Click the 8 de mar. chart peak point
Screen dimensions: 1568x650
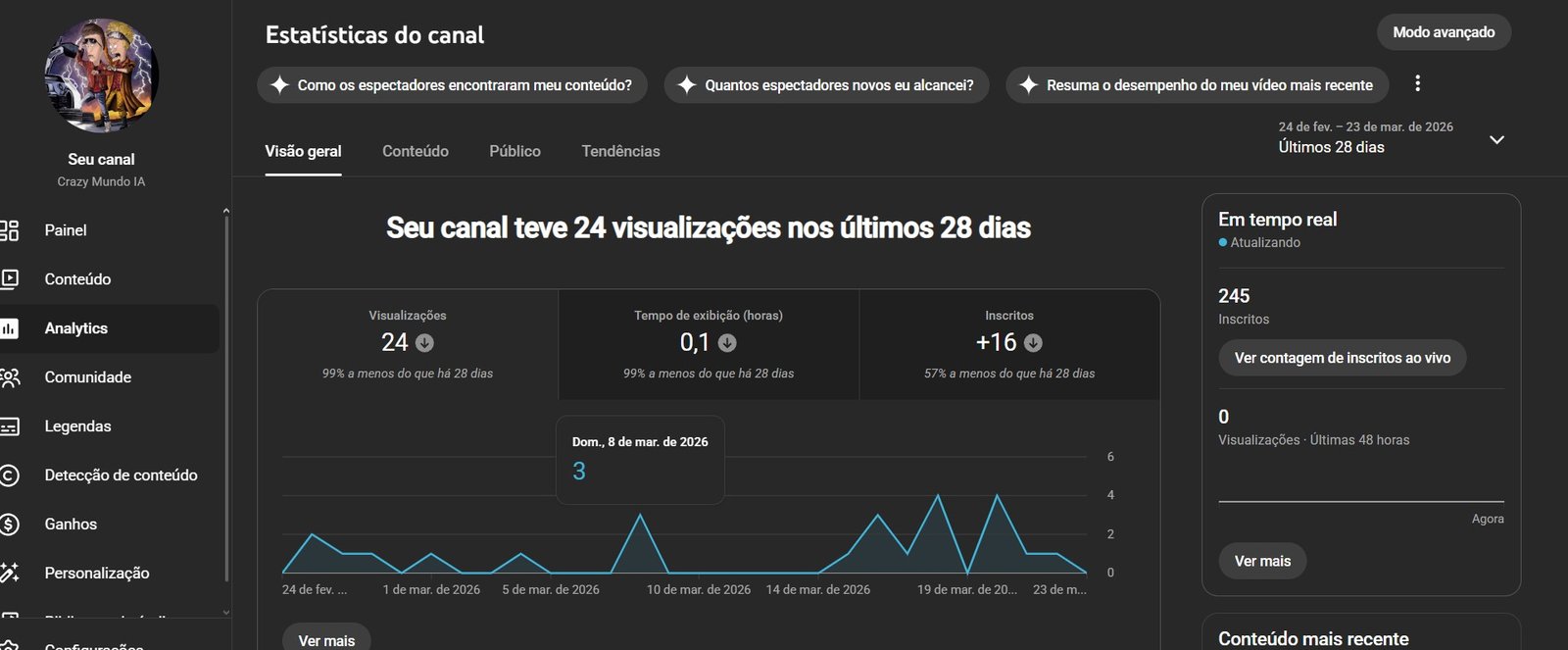640,515
